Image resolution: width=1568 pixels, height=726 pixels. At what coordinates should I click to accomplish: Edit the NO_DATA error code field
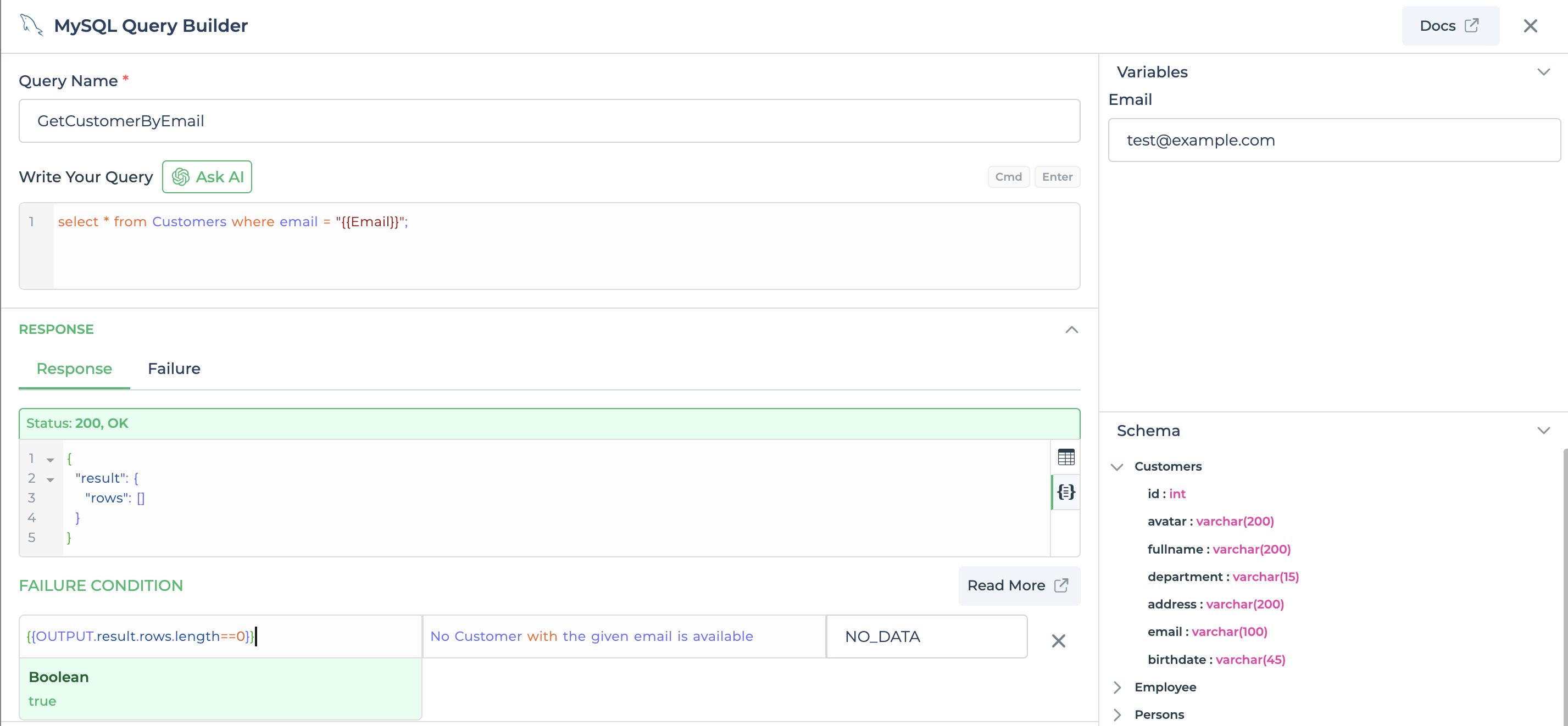tap(926, 636)
